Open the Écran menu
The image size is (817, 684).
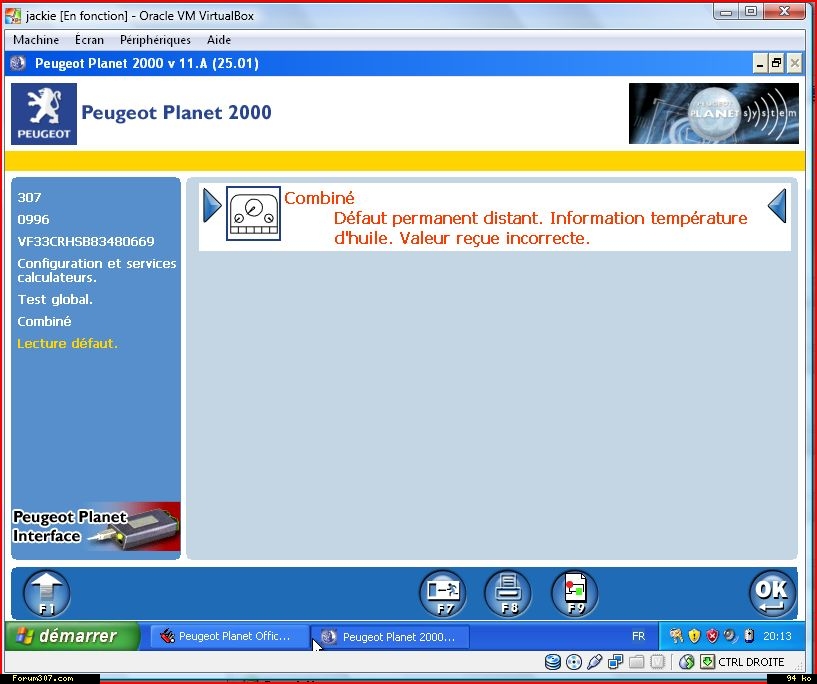[x=89, y=40]
